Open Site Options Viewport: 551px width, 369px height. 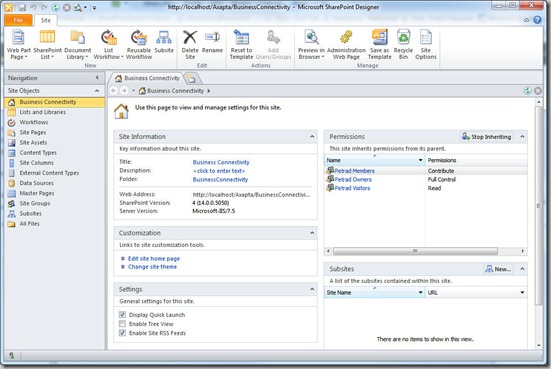click(426, 45)
